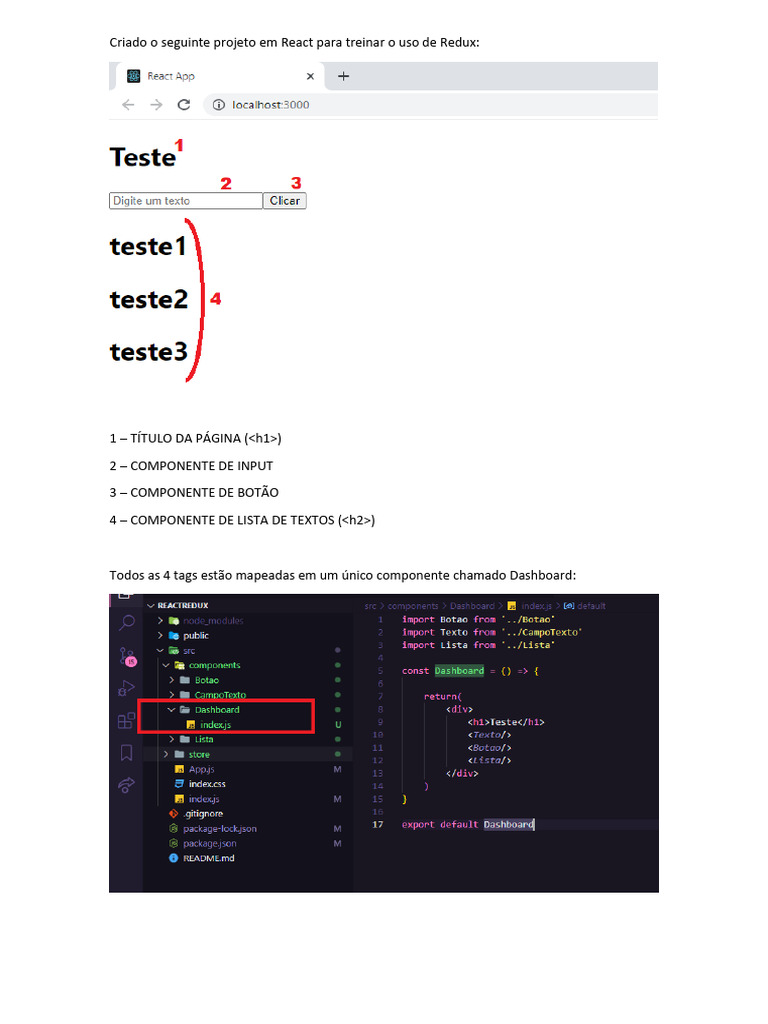Click 'default' symbol in the breadcrumb

[591, 606]
